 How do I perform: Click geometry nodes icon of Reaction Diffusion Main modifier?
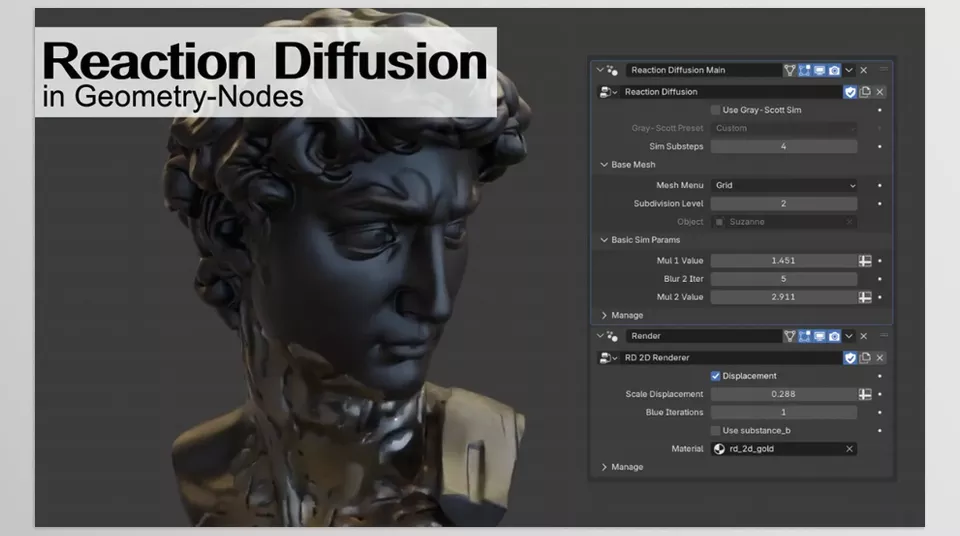pos(612,70)
